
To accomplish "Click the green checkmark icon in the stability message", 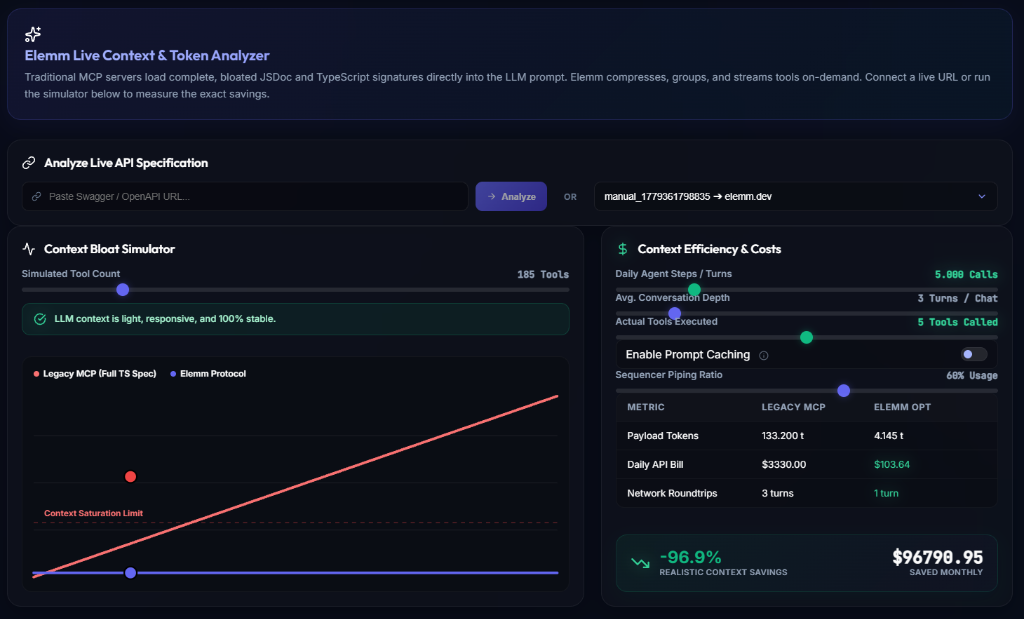I will tap(40, 319).
